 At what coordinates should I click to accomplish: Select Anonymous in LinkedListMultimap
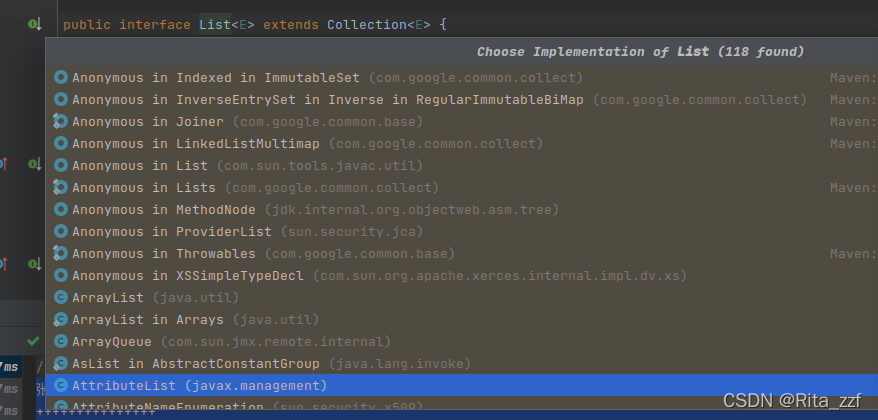coord(461,144)
